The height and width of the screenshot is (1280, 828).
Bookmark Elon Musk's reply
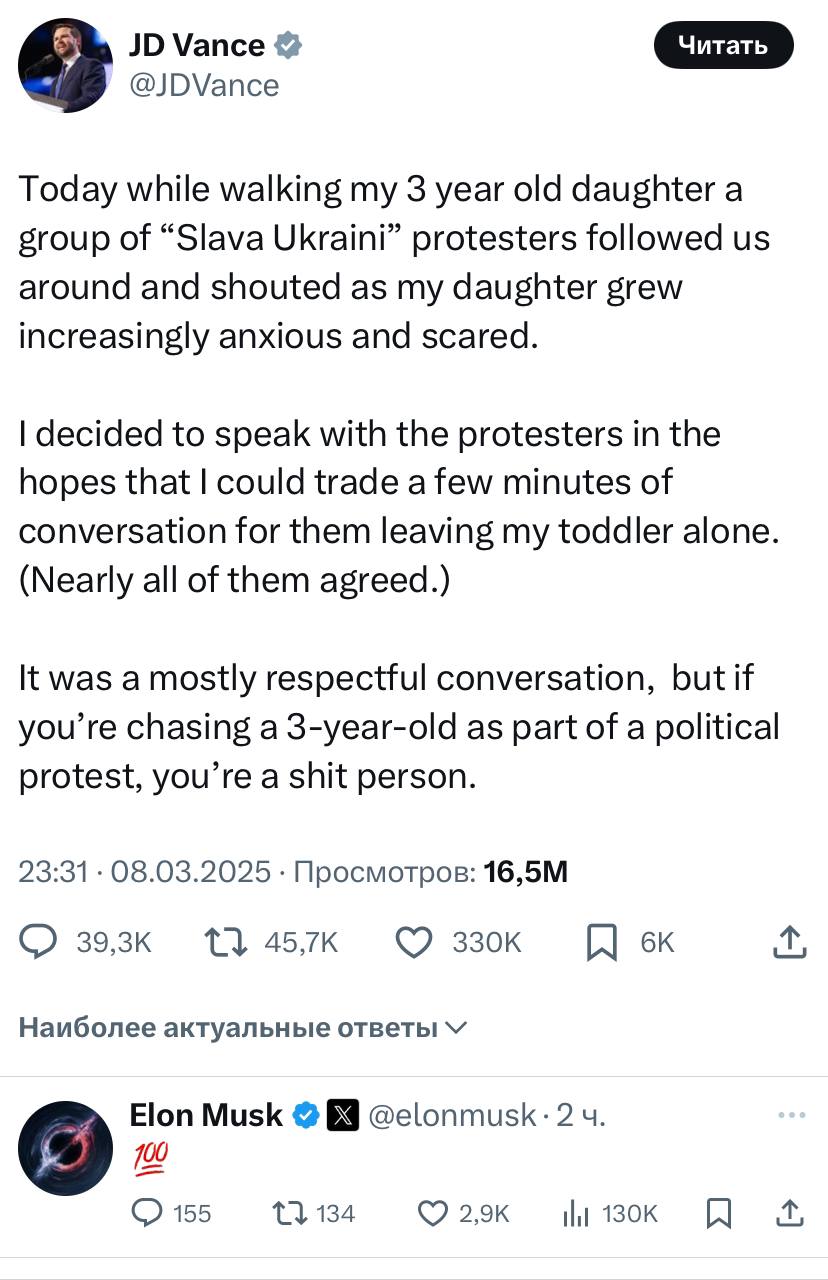click(718, 1213)
